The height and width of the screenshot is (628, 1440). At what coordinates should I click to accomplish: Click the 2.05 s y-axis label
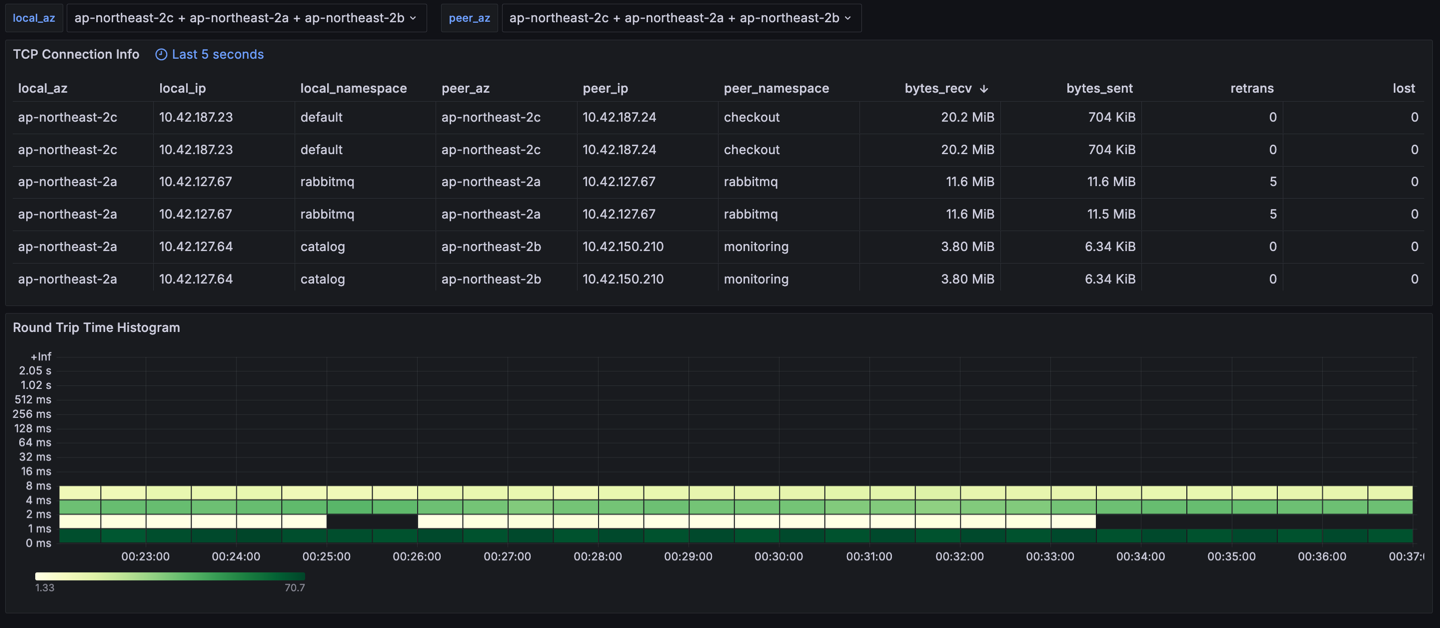click(x=35, y=371)
